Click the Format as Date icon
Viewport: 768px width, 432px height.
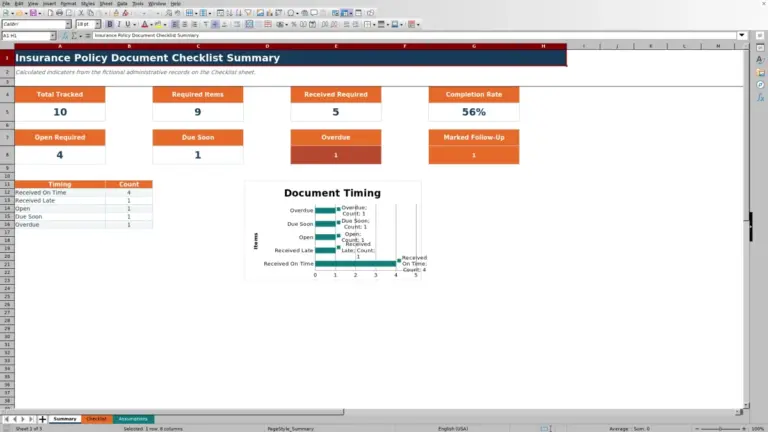(312, 24)
